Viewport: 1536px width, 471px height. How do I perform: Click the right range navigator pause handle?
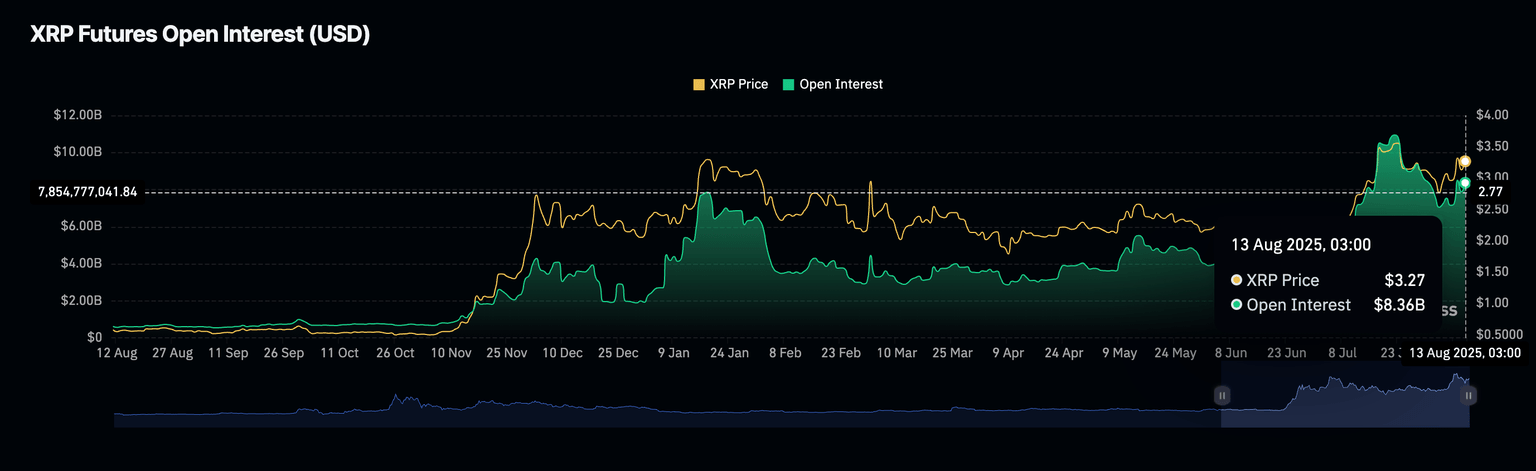point(1468,396)
